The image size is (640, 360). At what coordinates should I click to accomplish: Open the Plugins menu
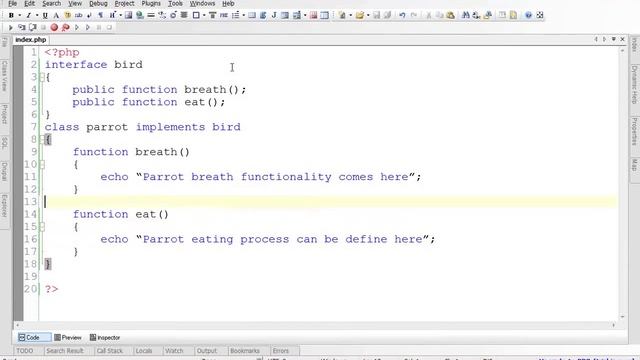(151, 4)
